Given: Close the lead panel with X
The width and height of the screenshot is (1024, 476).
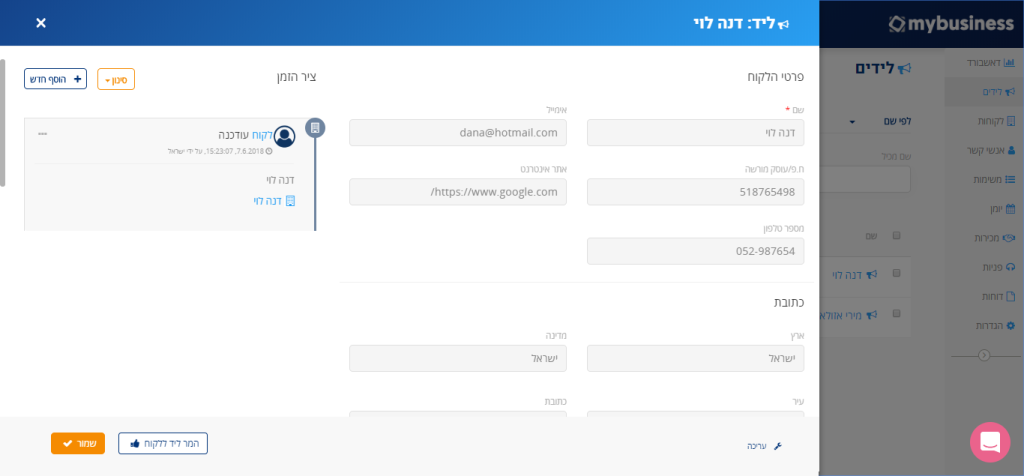Looking at the screenshot, I should tap(41, 24).
